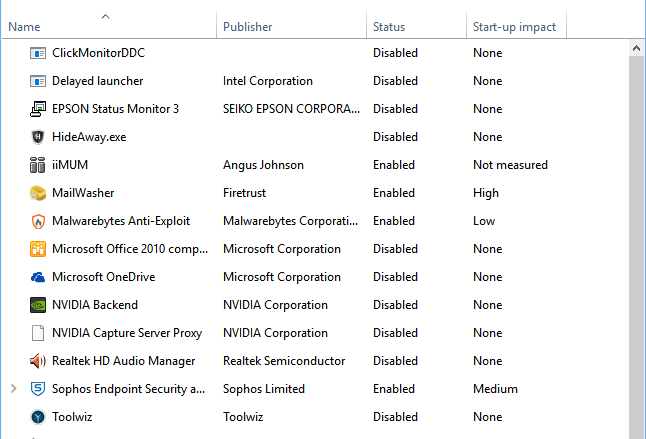Click the HideAway.exe shield icon
This screenshot has height=439, width=646.
click(38, 137)
